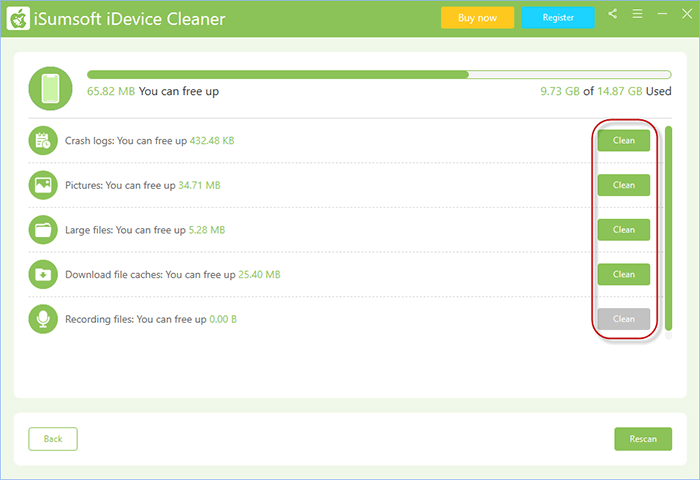Click the Register button
700x480 pixels.
click(558, 18)
